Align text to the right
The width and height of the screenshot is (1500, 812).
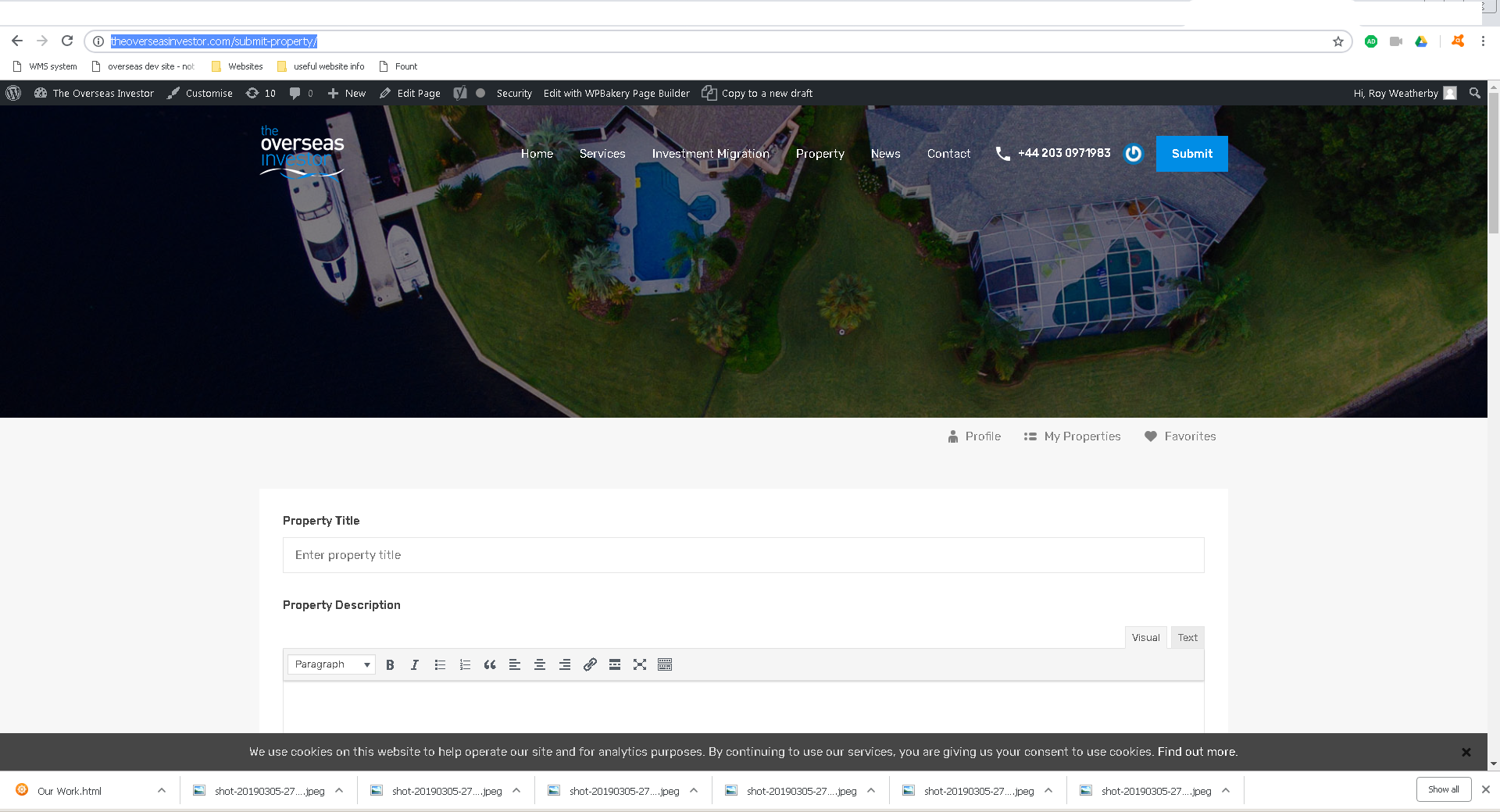pyautogui.click(x=565, y=664)
